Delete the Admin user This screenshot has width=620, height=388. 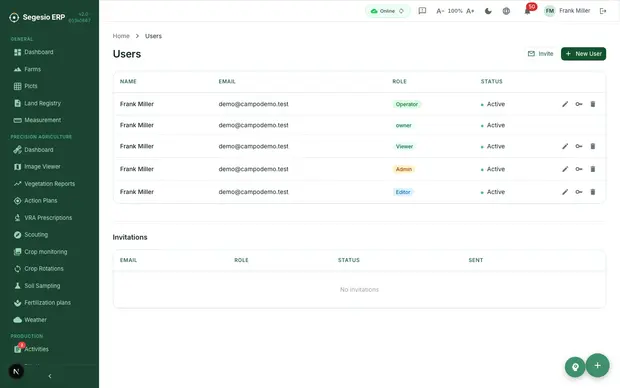coord(593,169)
